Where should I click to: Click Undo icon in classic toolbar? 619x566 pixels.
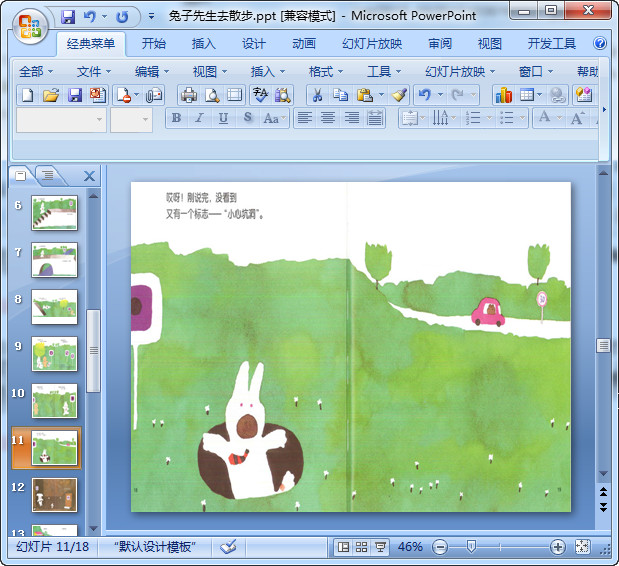click(x=424, y=95)
